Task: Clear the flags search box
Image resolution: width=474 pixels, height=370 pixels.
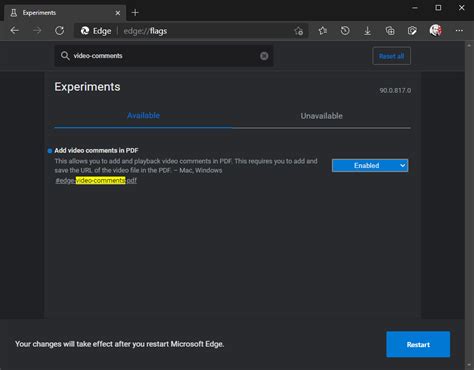Action: click(x=264, y=56)
